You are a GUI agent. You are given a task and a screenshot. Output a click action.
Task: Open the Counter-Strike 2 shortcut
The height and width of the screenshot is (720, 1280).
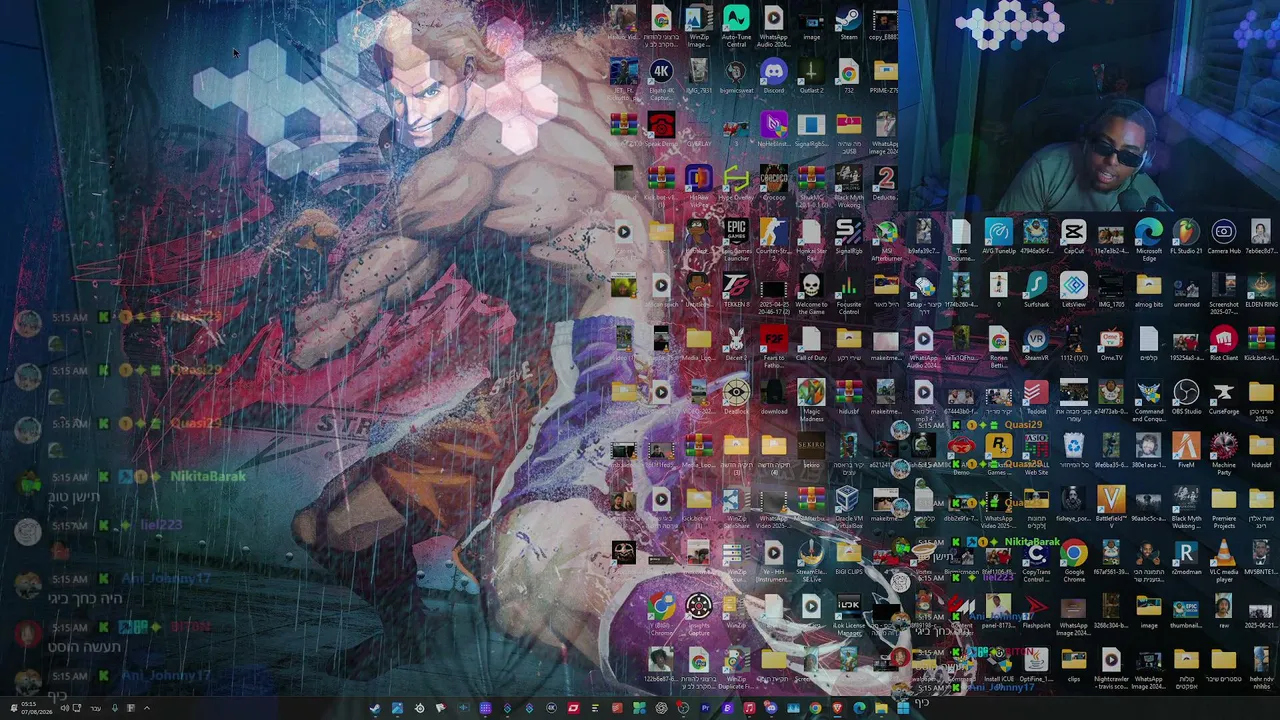tap(773, 238)
